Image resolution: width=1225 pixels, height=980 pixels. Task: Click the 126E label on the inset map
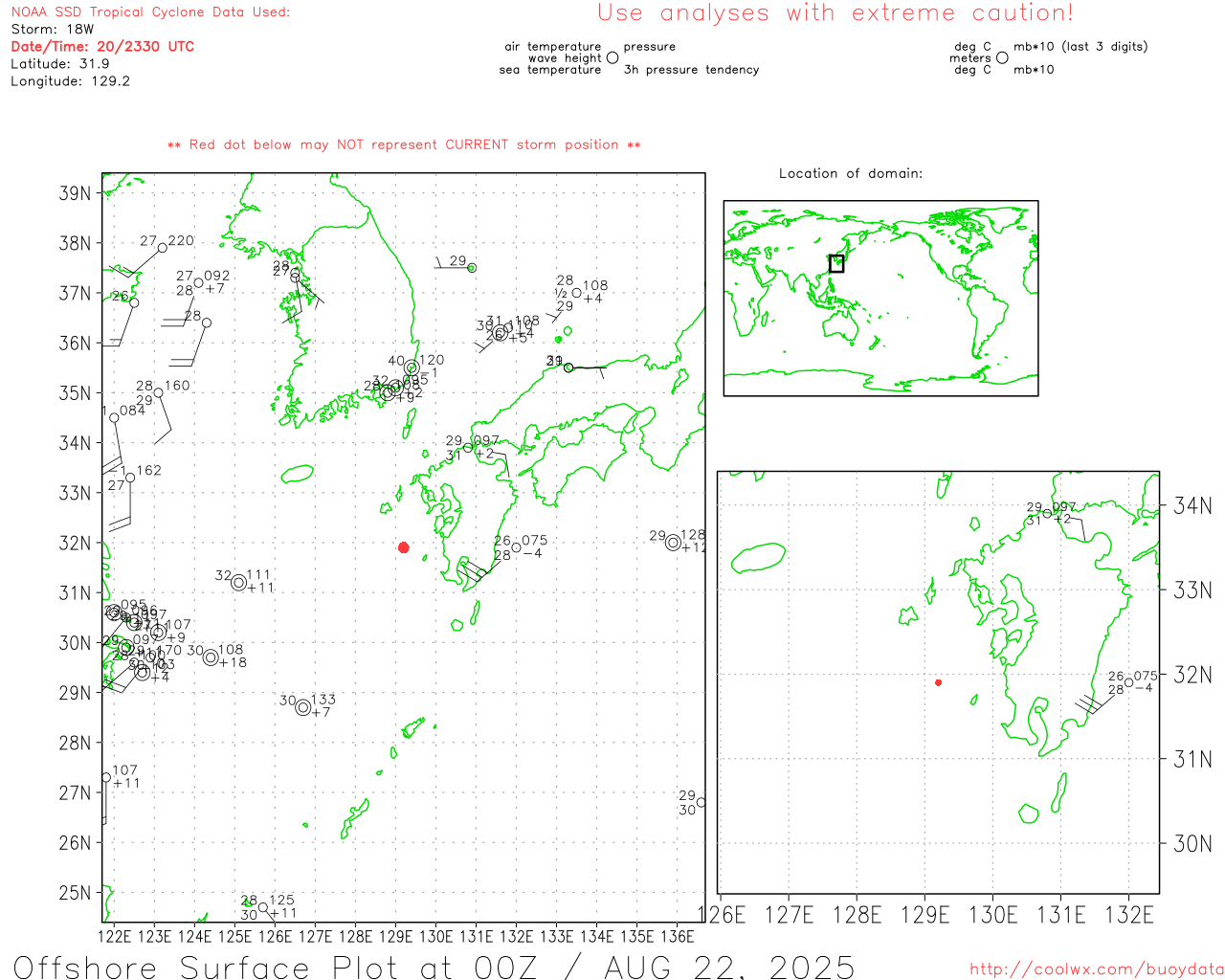pyautogui.click(x=722, y=915)
